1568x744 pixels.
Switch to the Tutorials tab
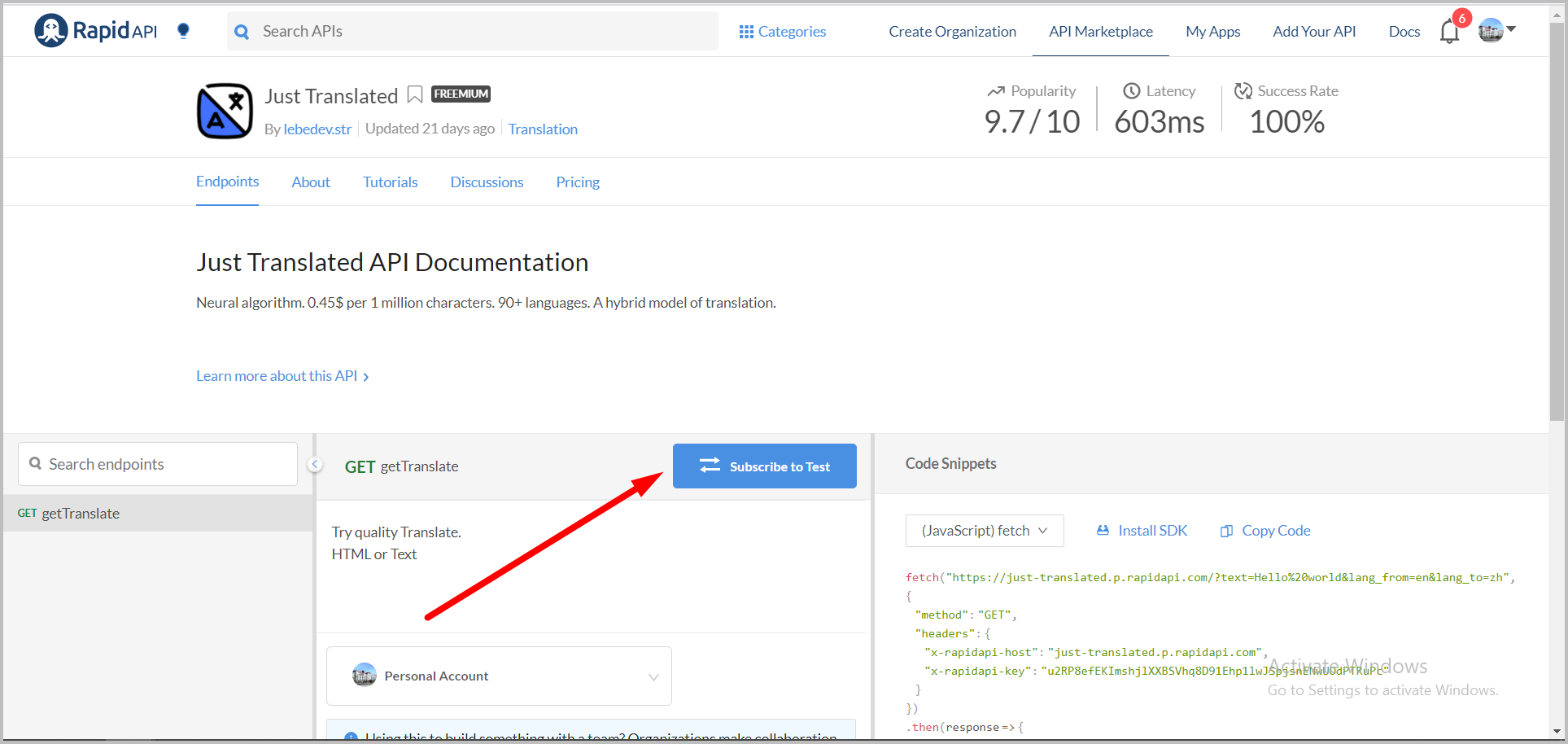[390, 182]
